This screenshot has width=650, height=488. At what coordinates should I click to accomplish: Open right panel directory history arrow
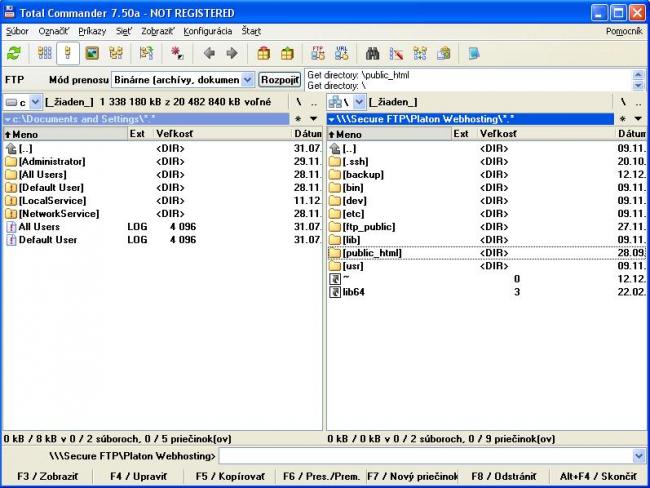638,119
